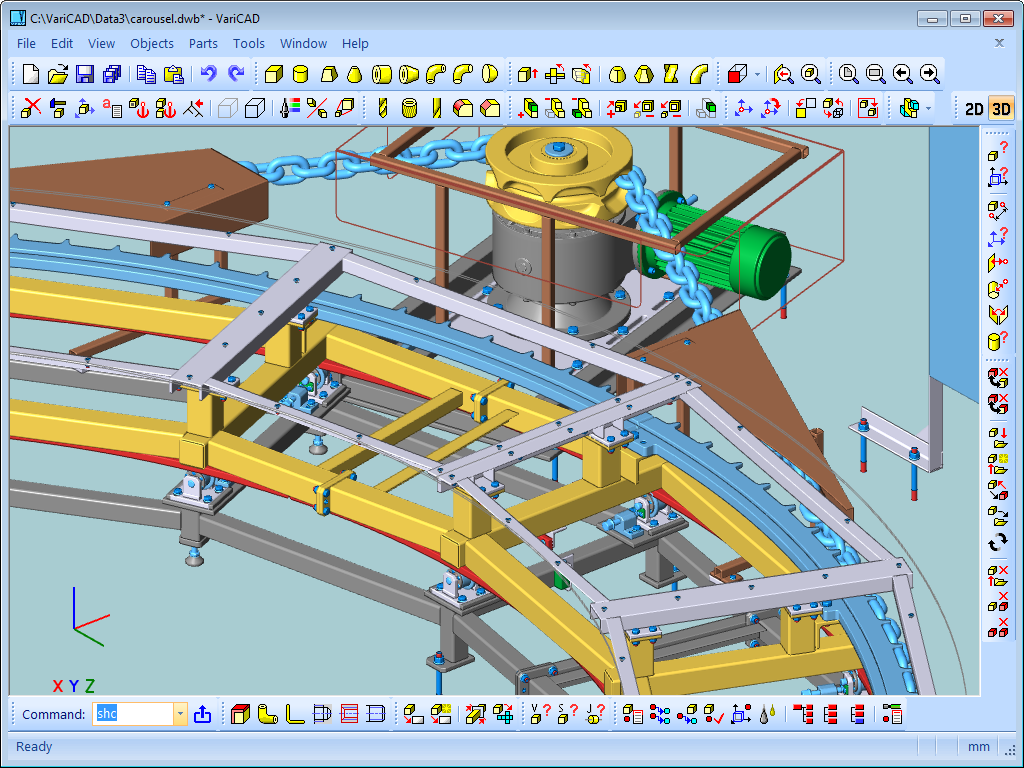The width and height of the screenshot is (1024, 768).
Task: Open the Tools menu
Action: point(249,43)
